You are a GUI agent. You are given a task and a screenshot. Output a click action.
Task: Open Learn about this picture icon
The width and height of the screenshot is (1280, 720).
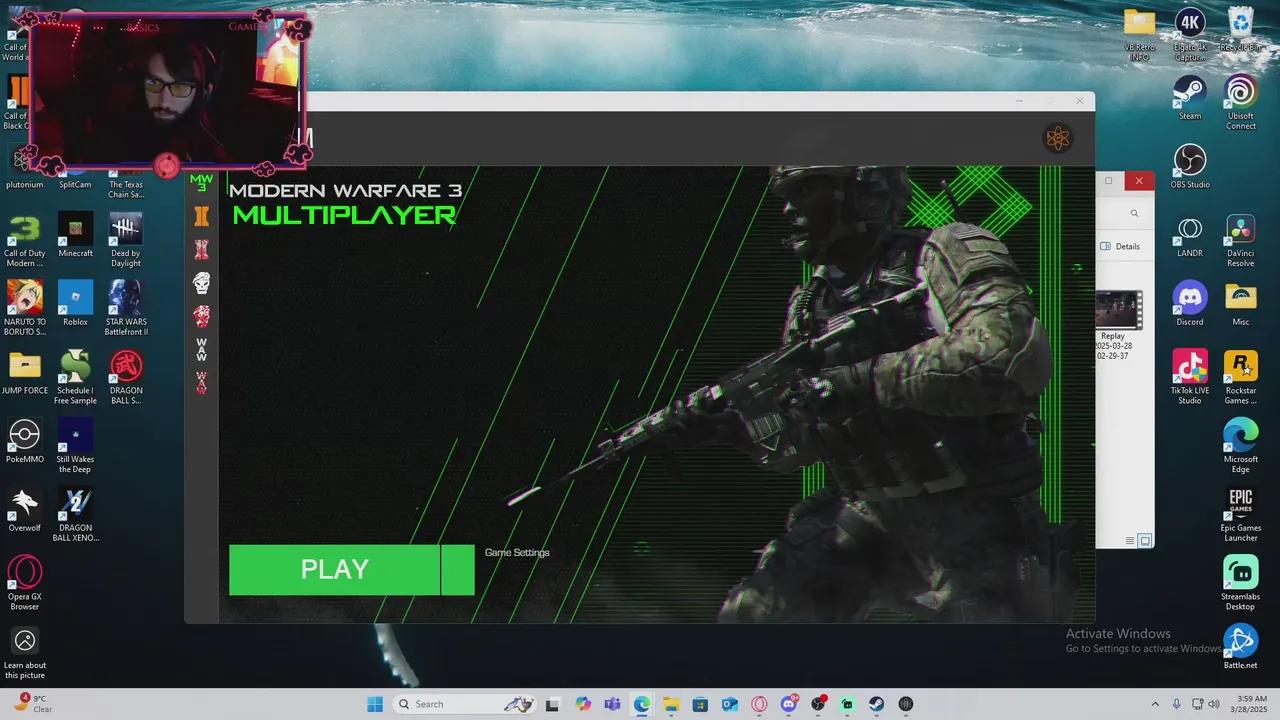(25, 652)
